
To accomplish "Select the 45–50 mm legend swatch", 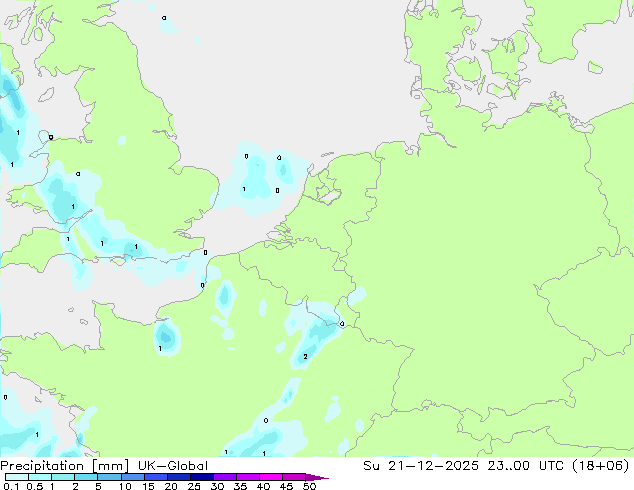I will (x=294, y=477).
